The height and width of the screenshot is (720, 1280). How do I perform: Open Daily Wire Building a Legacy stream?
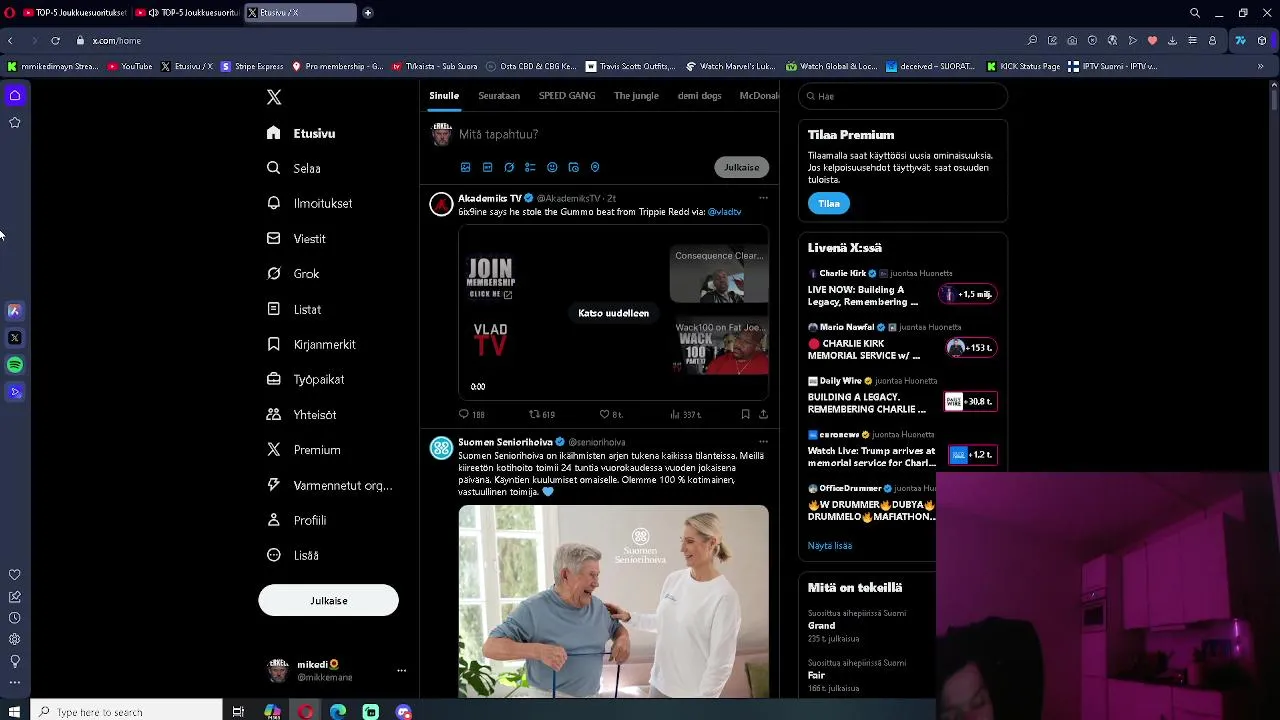pos(903,397)
